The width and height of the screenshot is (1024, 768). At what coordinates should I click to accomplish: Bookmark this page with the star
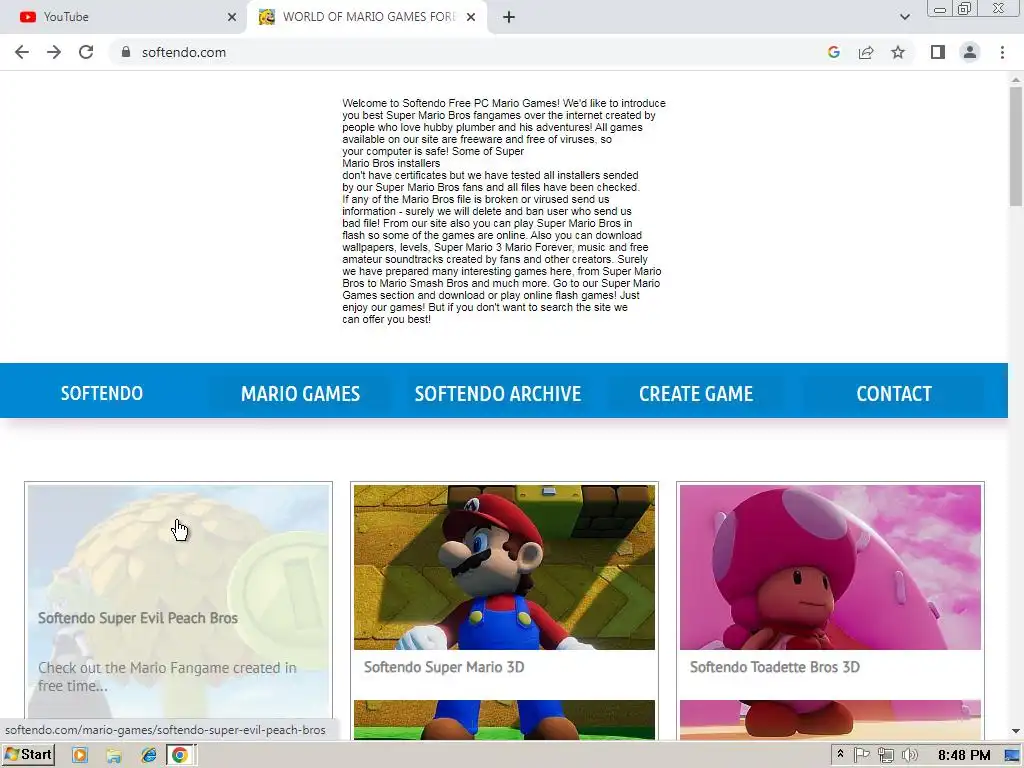click(898, 52)
